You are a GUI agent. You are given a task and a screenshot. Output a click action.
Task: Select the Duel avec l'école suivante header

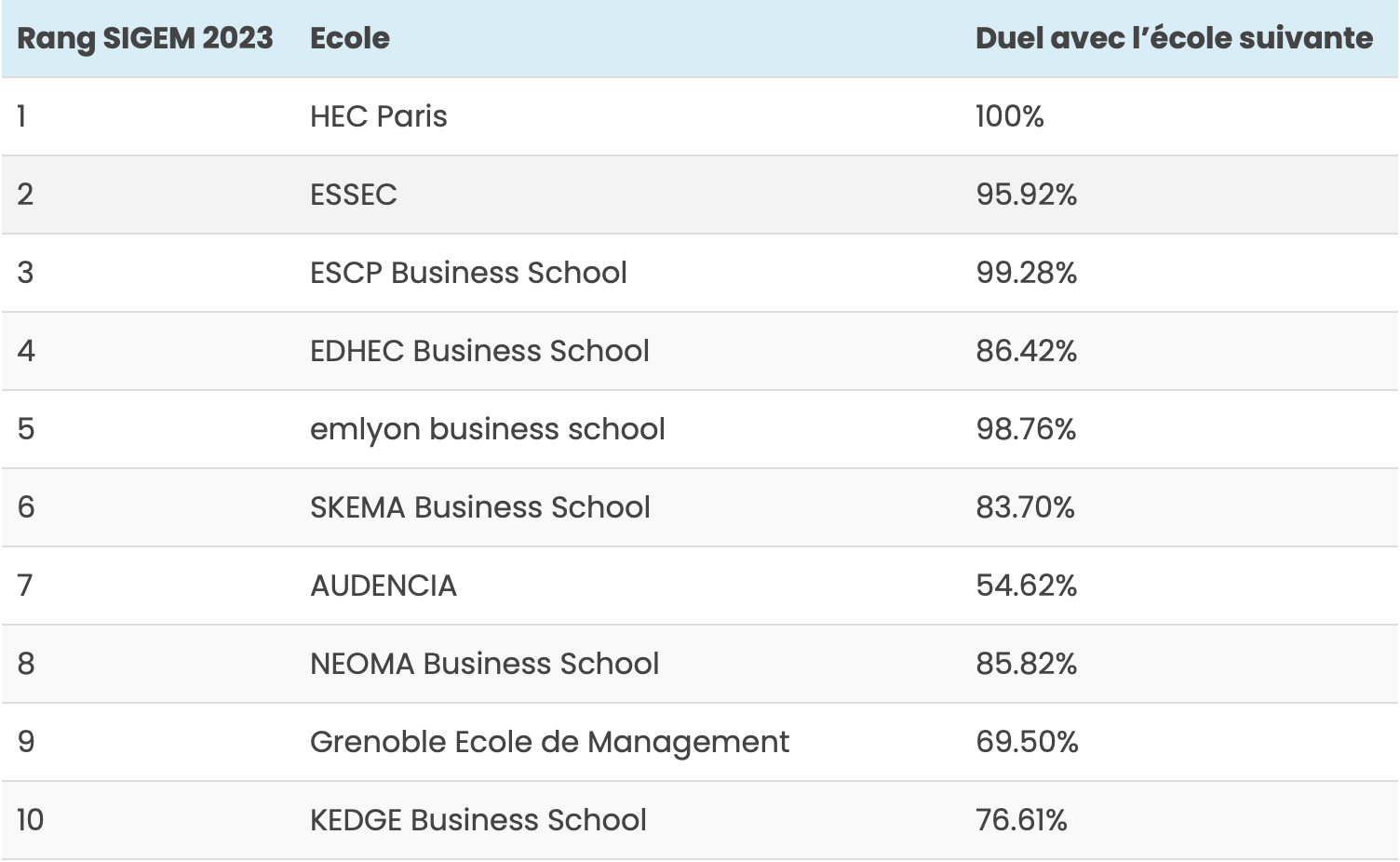coord(1174,38)
